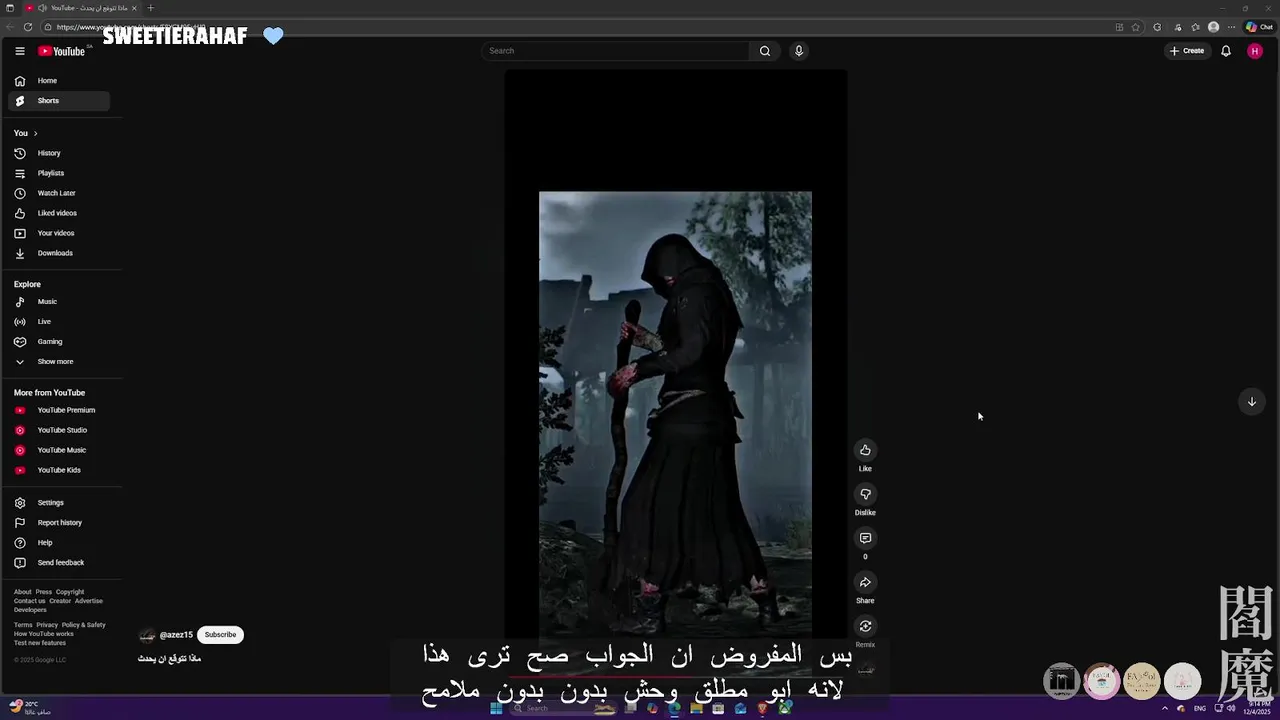Open Report history
Viewport: 1280px width, 720px height.
[x=59, y=523]
